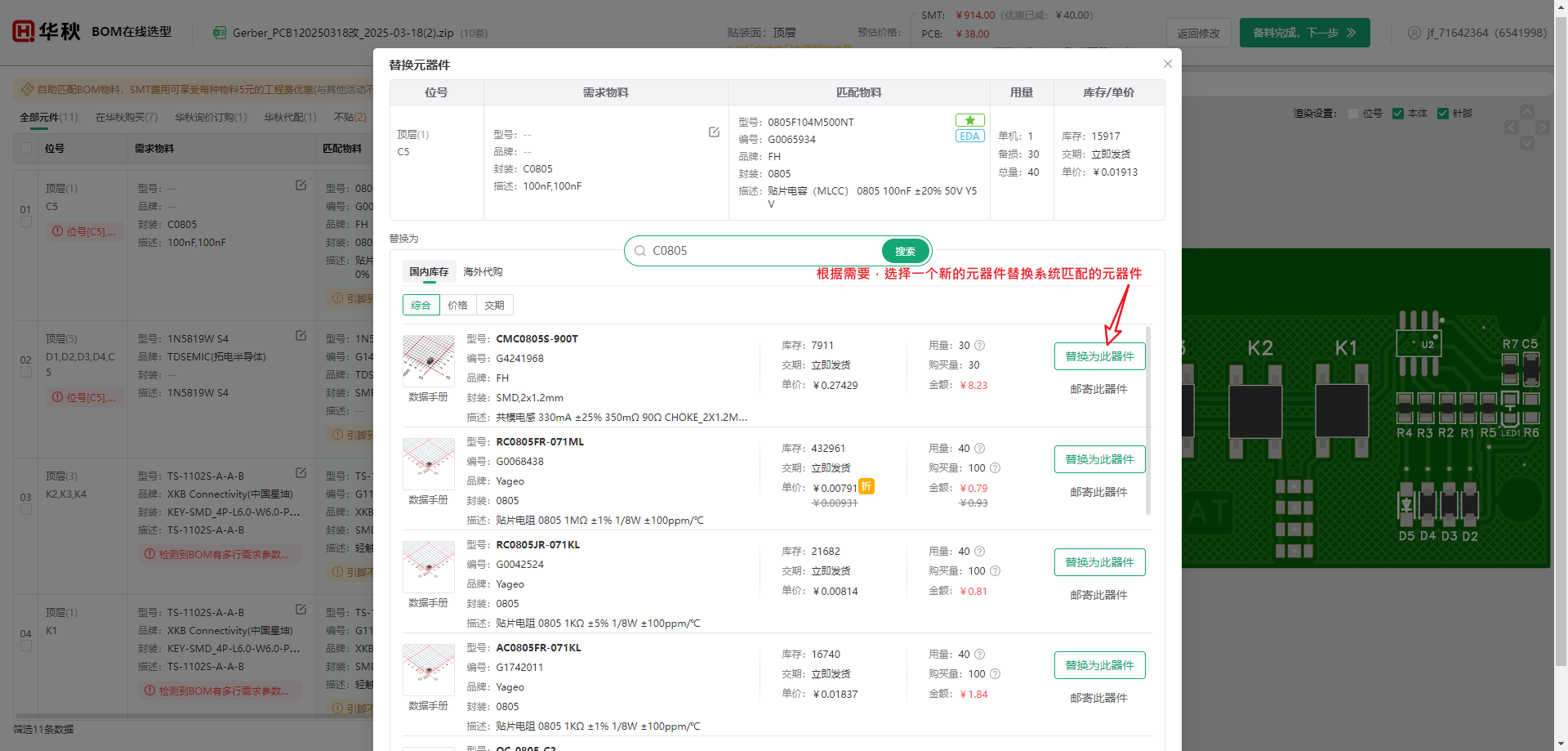This screenshot has width=1568, height=751.
Task: Click the orange 折 discount badge
Action: click(866, 486)
